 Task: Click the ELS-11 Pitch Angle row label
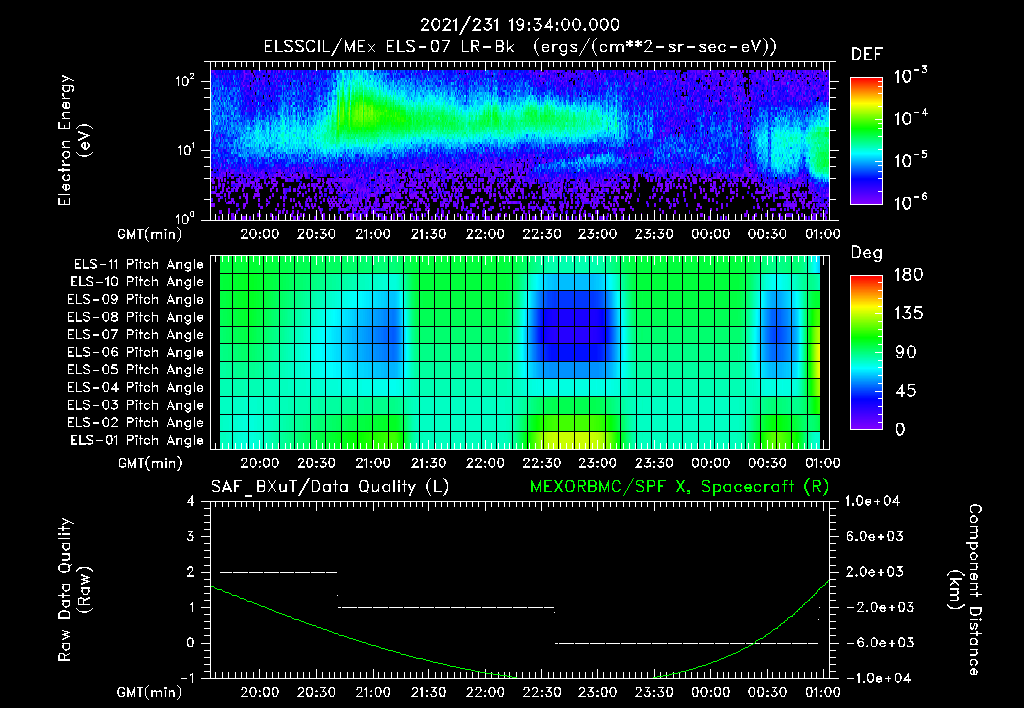tap(138, 265)
